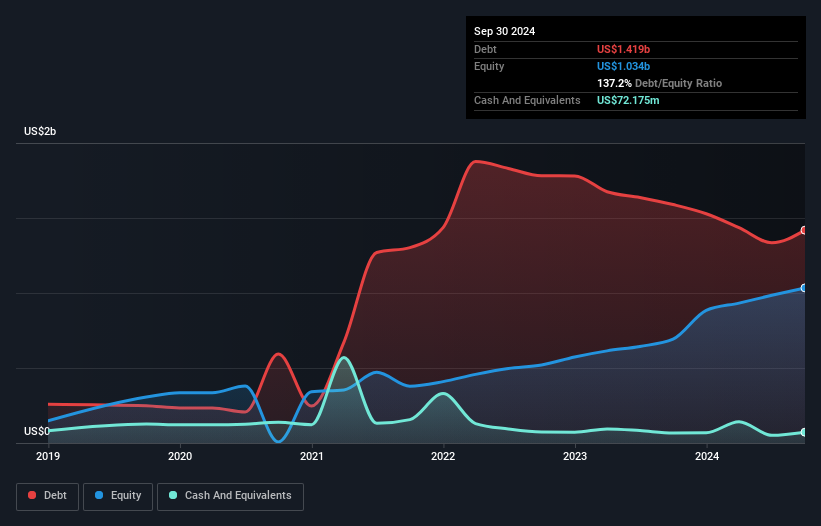This screenshot has height=526, width=821.
Task: Click the Debt label in tooltip
Action: 485,49
